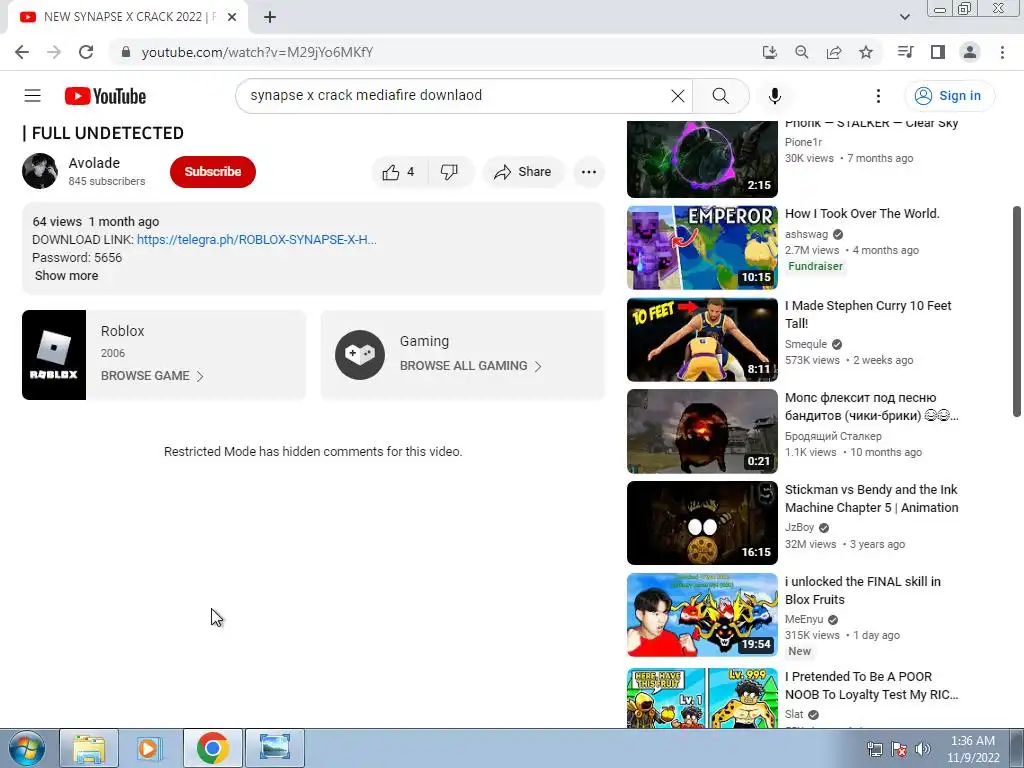The width and height of the screenshot is (1024, 768).
Task: Open Windows Explorer from the taskbar
Action: pos(89,748)
